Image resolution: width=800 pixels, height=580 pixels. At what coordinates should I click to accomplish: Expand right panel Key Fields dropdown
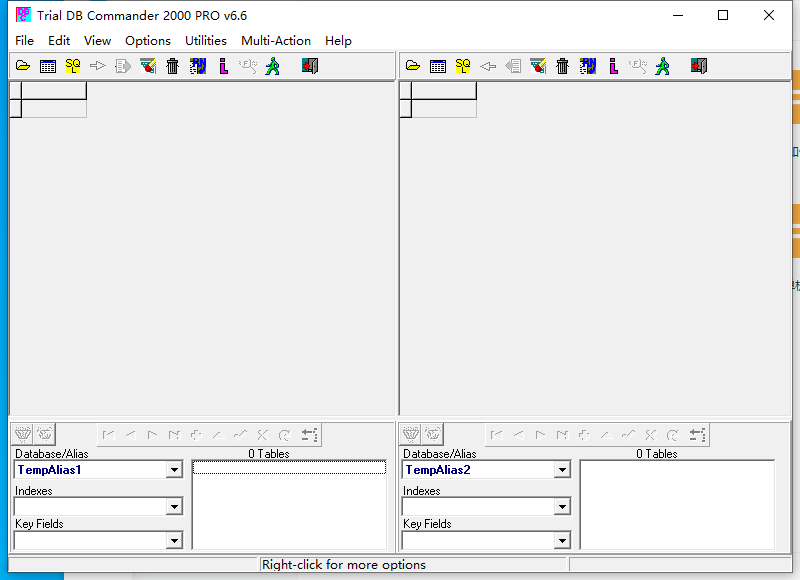562,541
